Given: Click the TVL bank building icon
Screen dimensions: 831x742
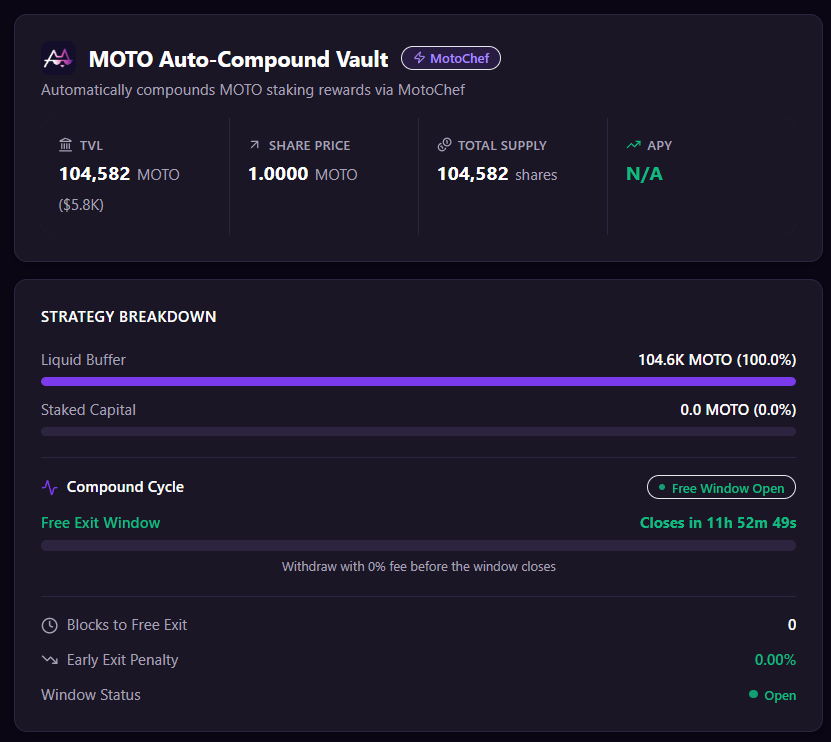Looking at the screenshot, I should coord(65,145).
